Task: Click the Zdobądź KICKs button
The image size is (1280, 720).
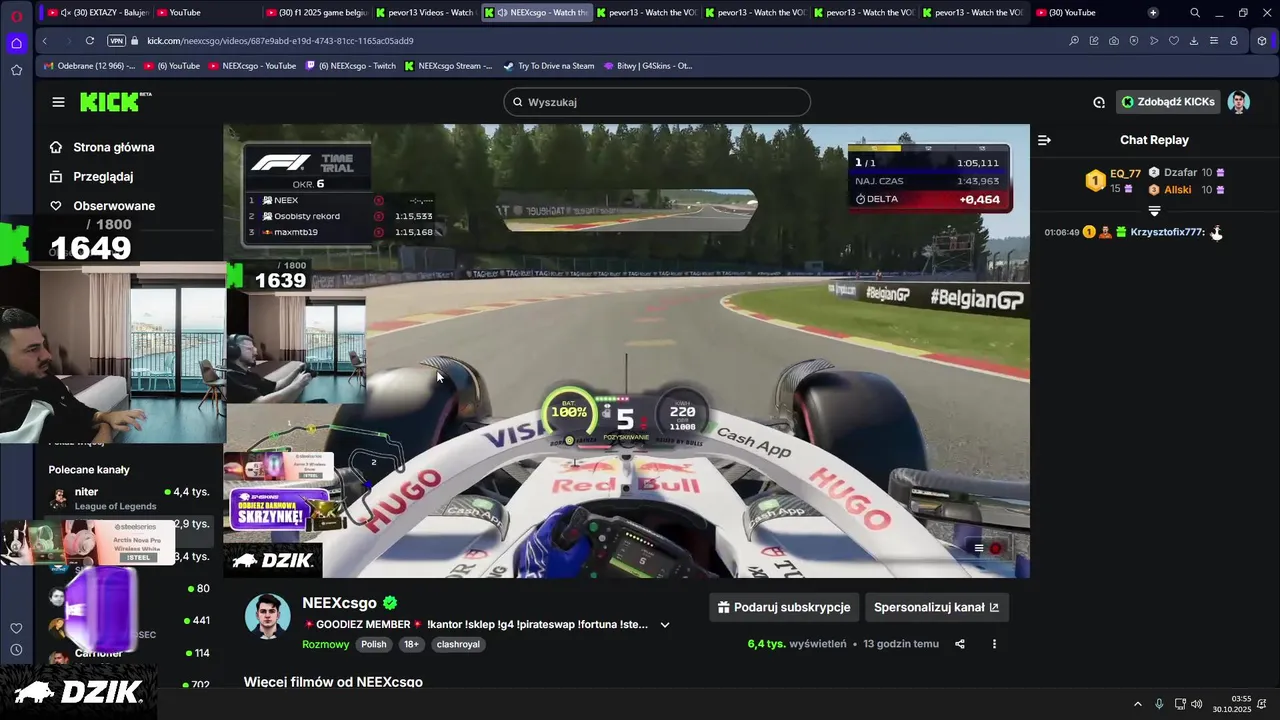Action: (1168, 102)
